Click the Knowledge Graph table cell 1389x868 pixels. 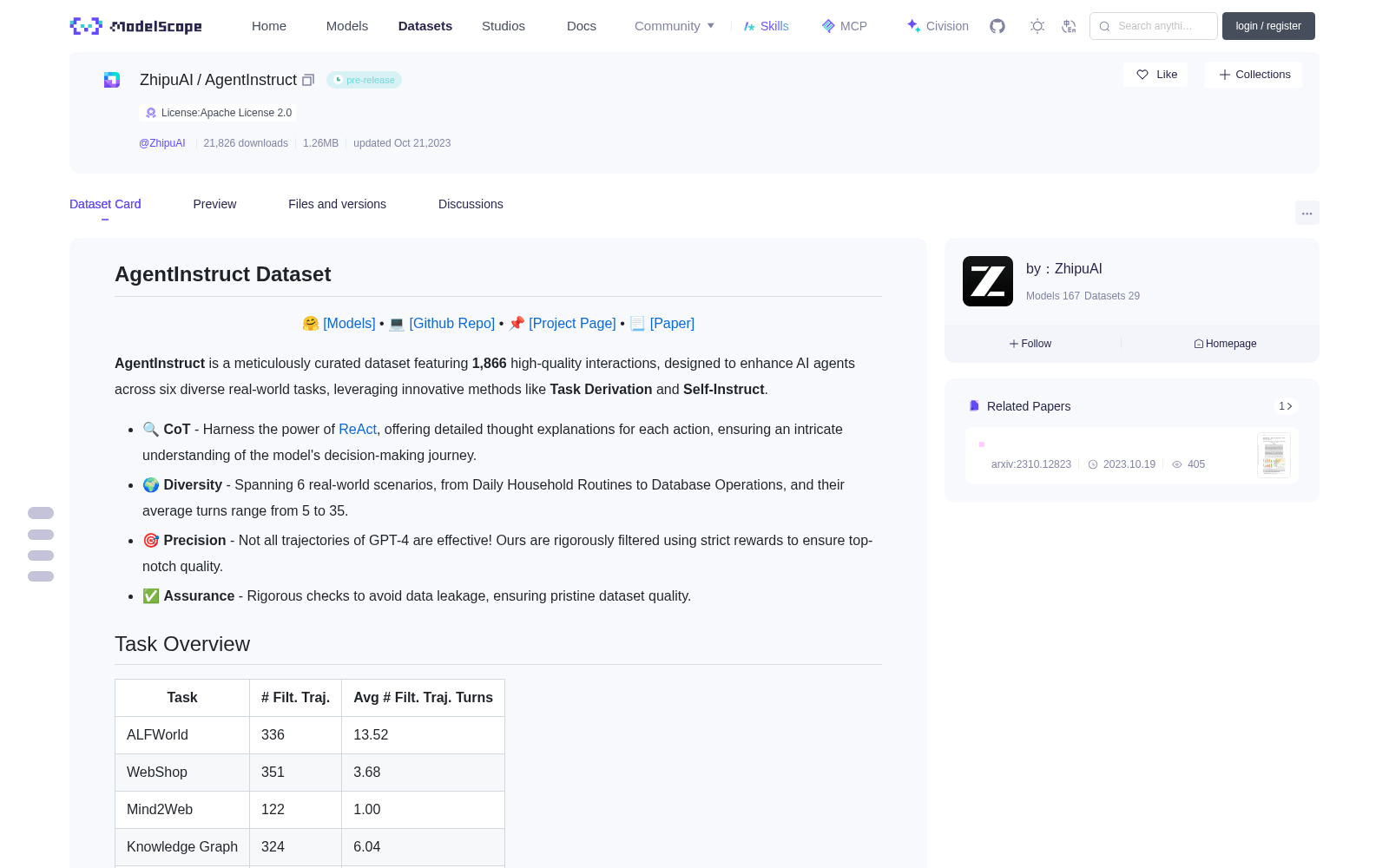[182, 847]
